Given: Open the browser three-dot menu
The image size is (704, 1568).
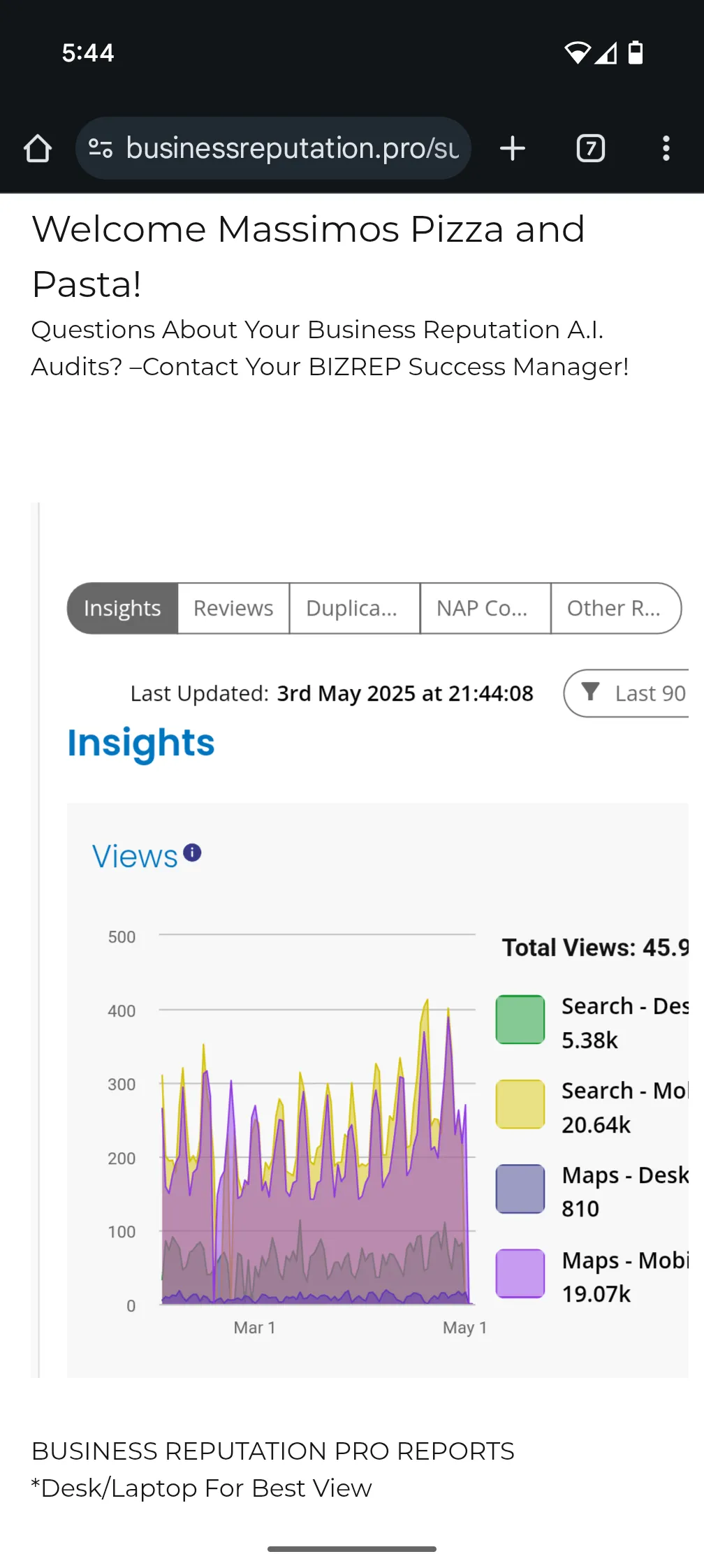Looking at the screenshot, I should pyautogui.click(x=666, y=148).
